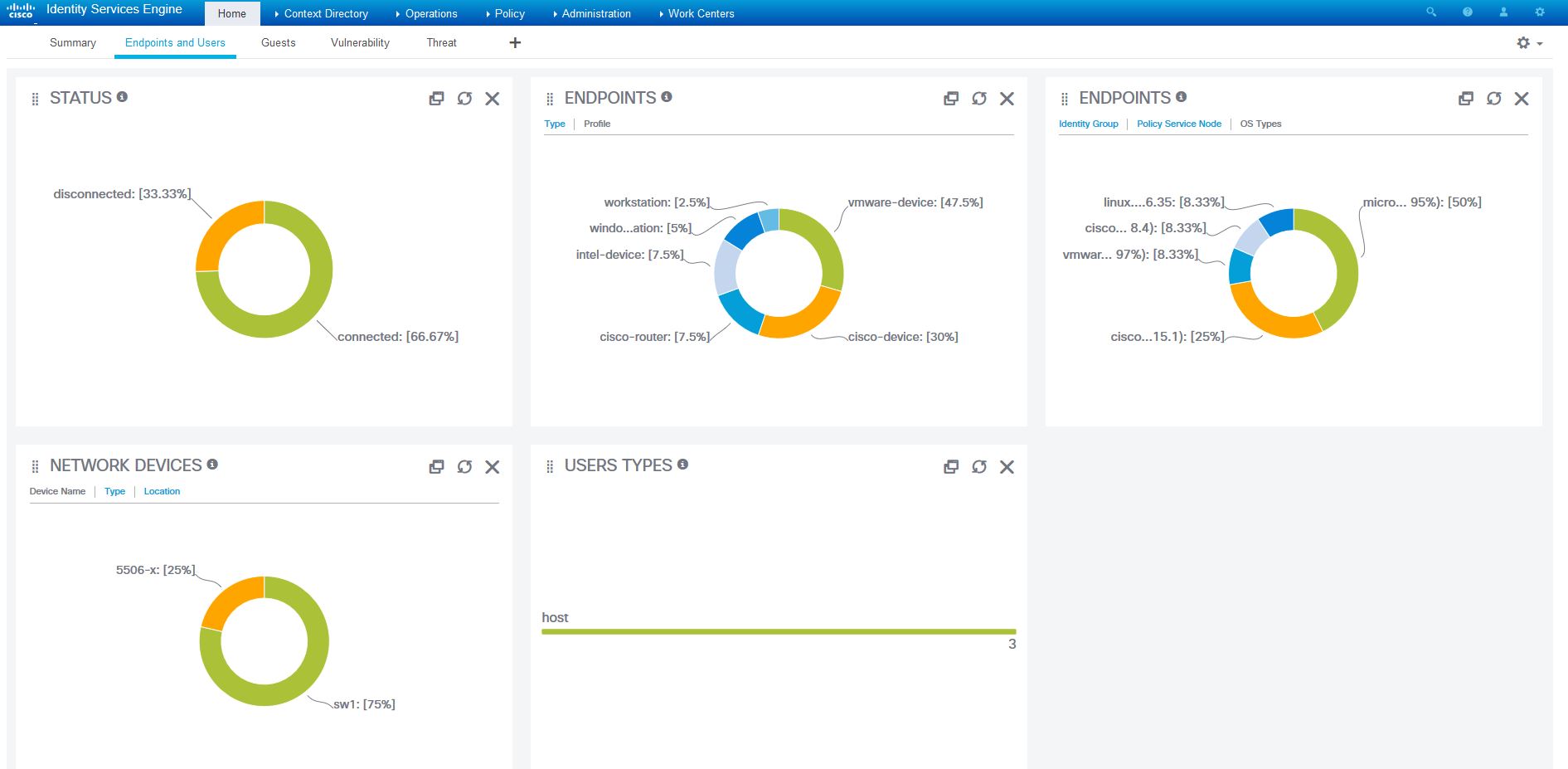
Task: Refresh the NETWORK DEVICES dashlet
Action: coord(464,467)
